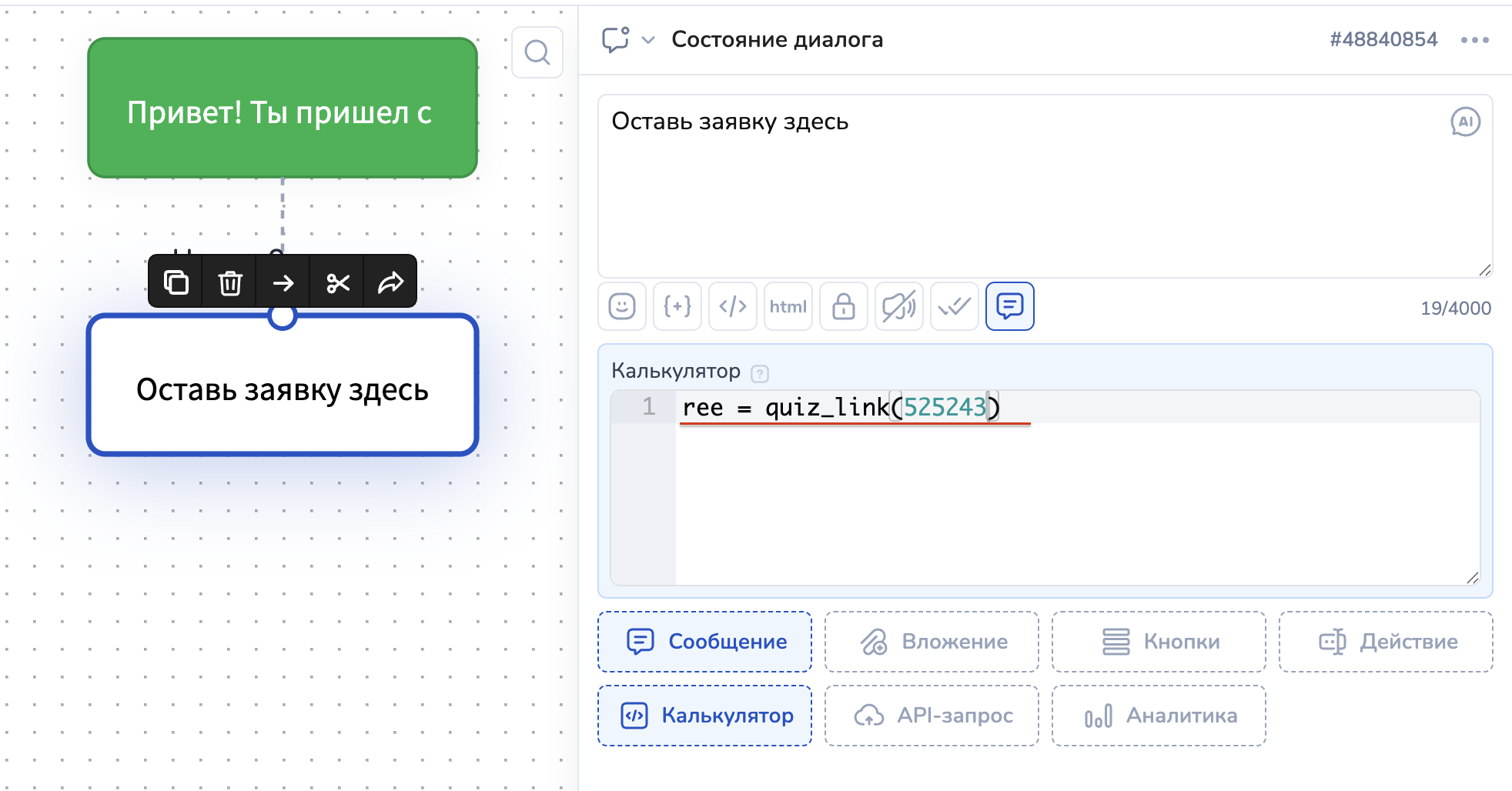Toggle the muted notification sound option

click(x=899, y=306)
